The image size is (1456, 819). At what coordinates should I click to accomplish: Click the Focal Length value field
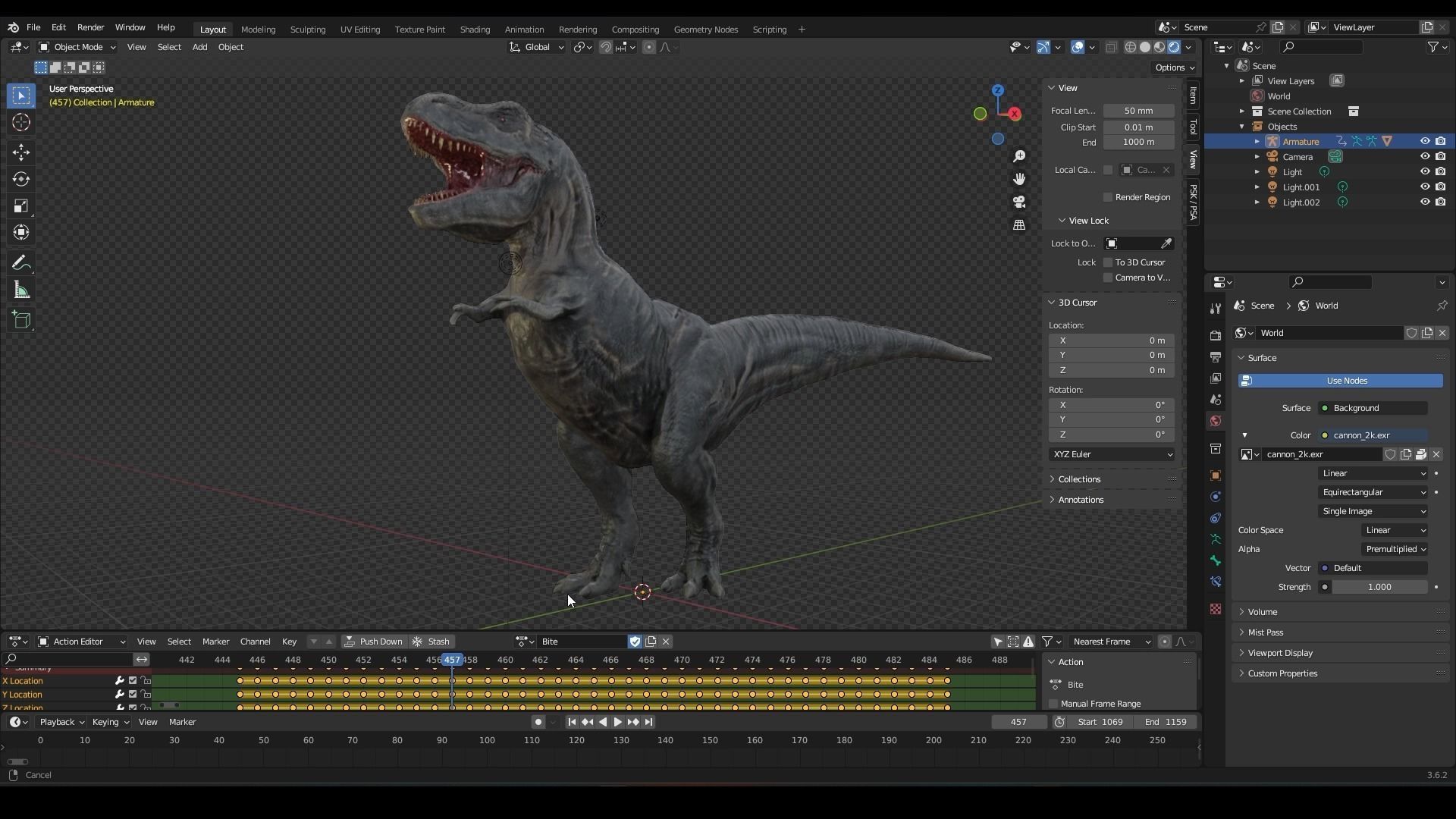point(1139,111)
